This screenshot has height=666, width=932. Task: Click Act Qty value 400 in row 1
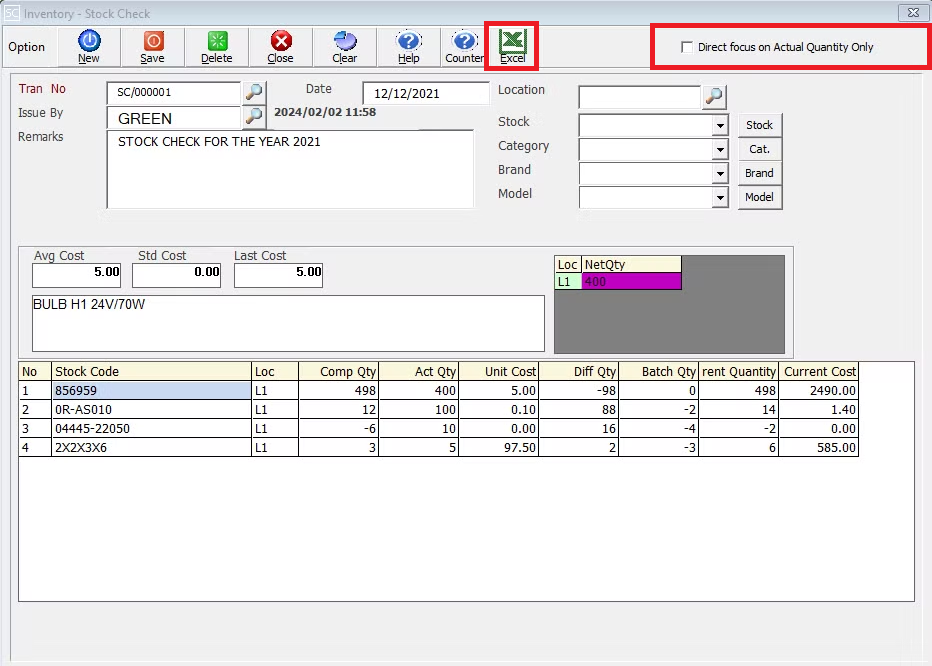tap(418, 391)
